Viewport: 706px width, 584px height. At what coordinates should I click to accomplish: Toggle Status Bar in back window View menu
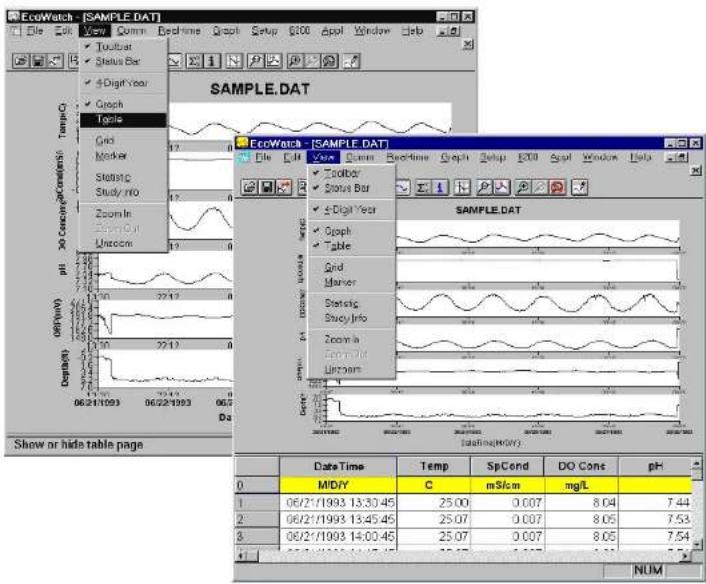click(123, 61)
